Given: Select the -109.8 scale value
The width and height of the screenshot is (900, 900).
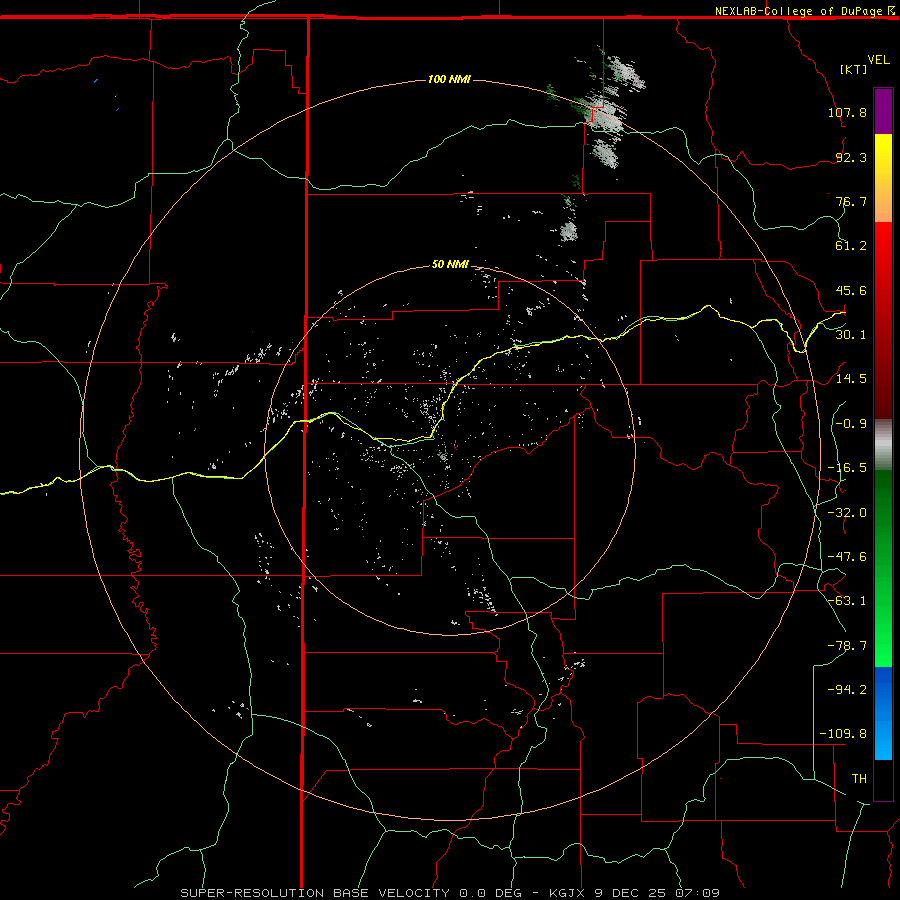Looking at the screenshot, I should point(843,734).
